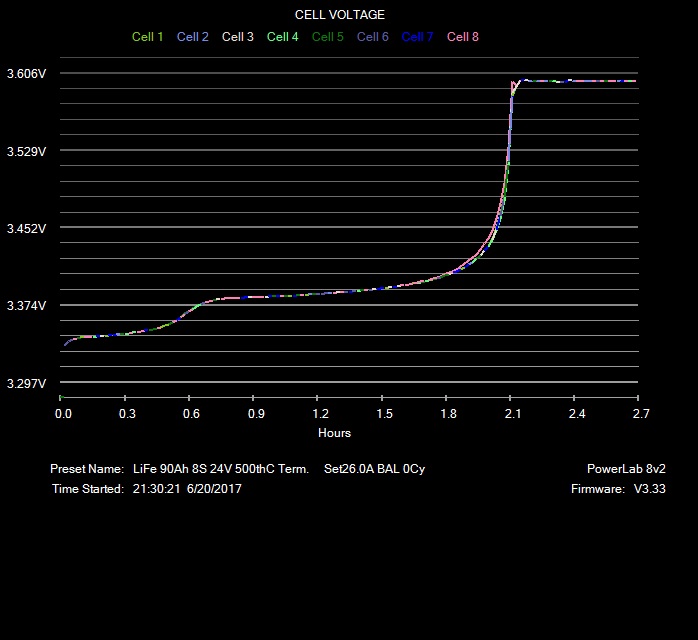Screen dimensions: 698x640
Task: Click the 2.1 hours x-axis tick label
Action: 513,413
